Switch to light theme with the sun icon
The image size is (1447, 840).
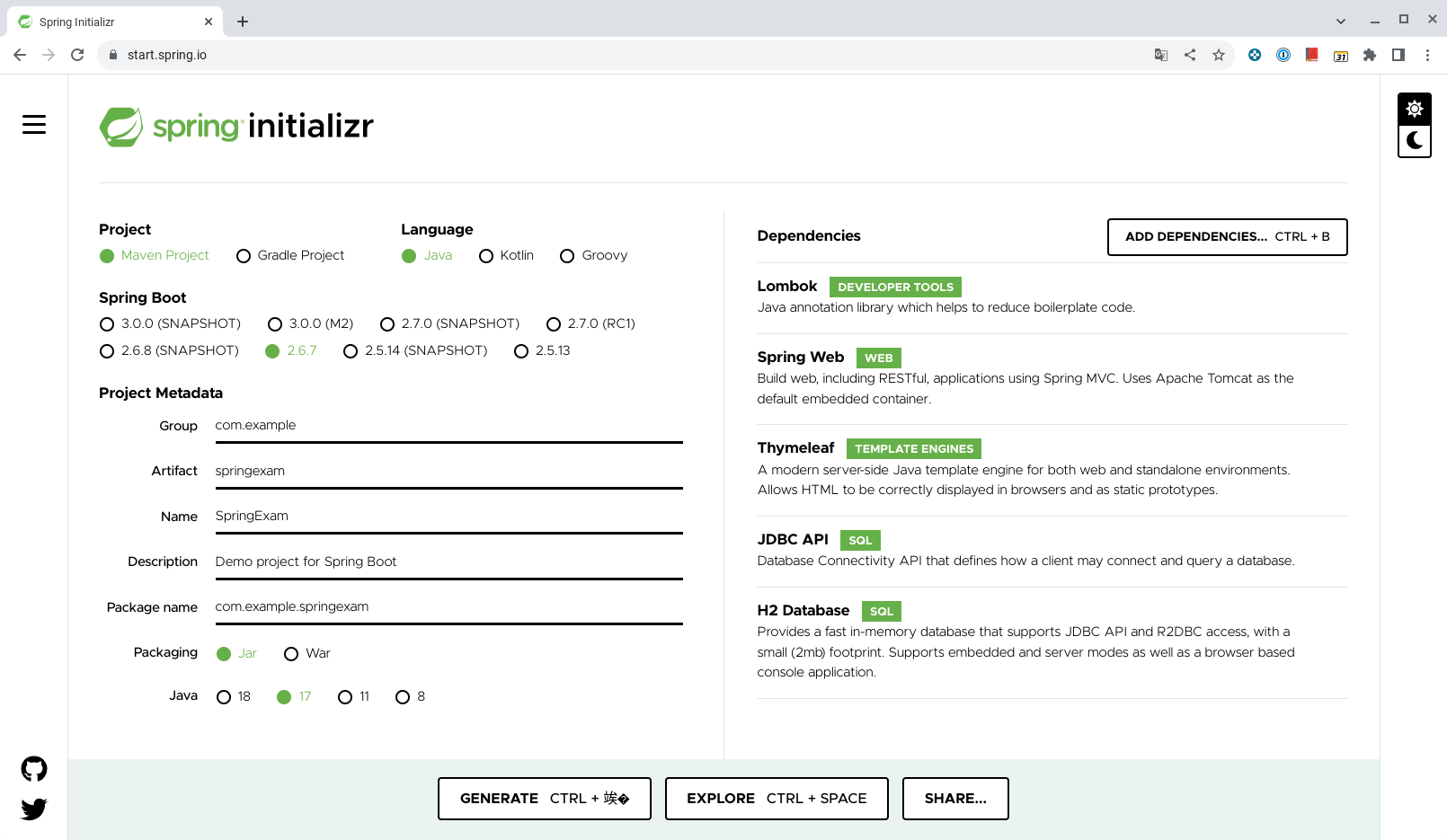tap(1414, 110)
